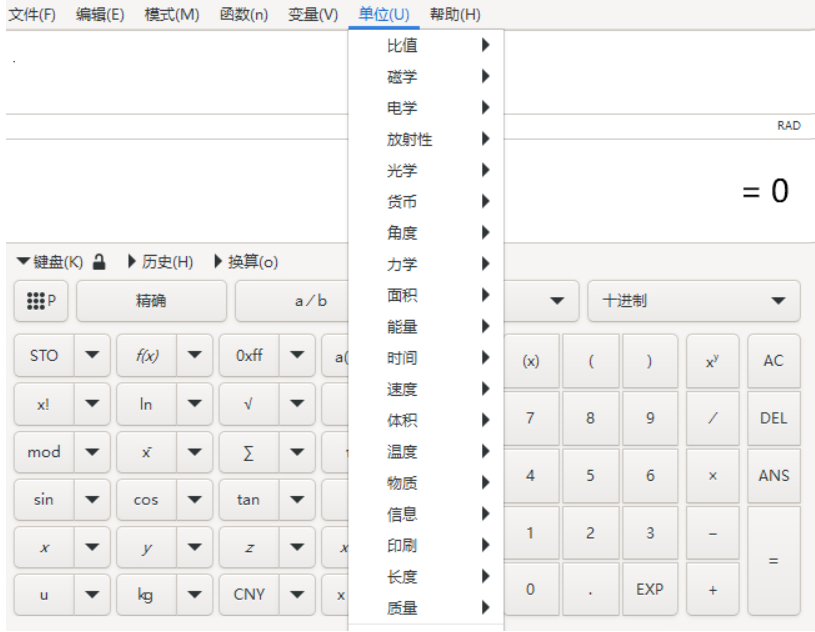Open the 电学 units submenu
Screen dimensions: 815x632
426,108
